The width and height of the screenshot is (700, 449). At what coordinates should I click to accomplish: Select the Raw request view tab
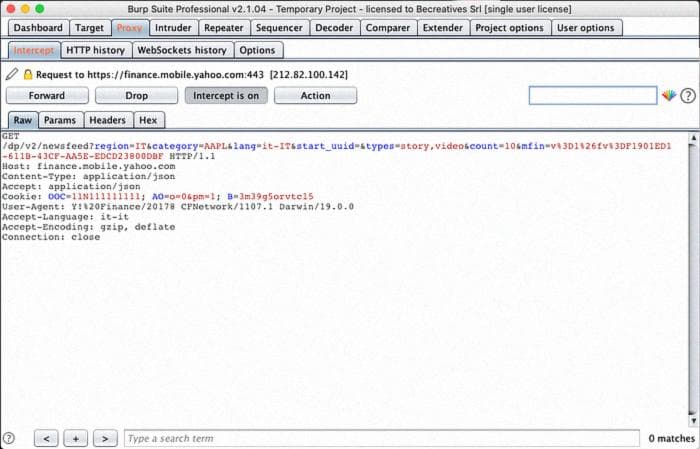point(23,120)
